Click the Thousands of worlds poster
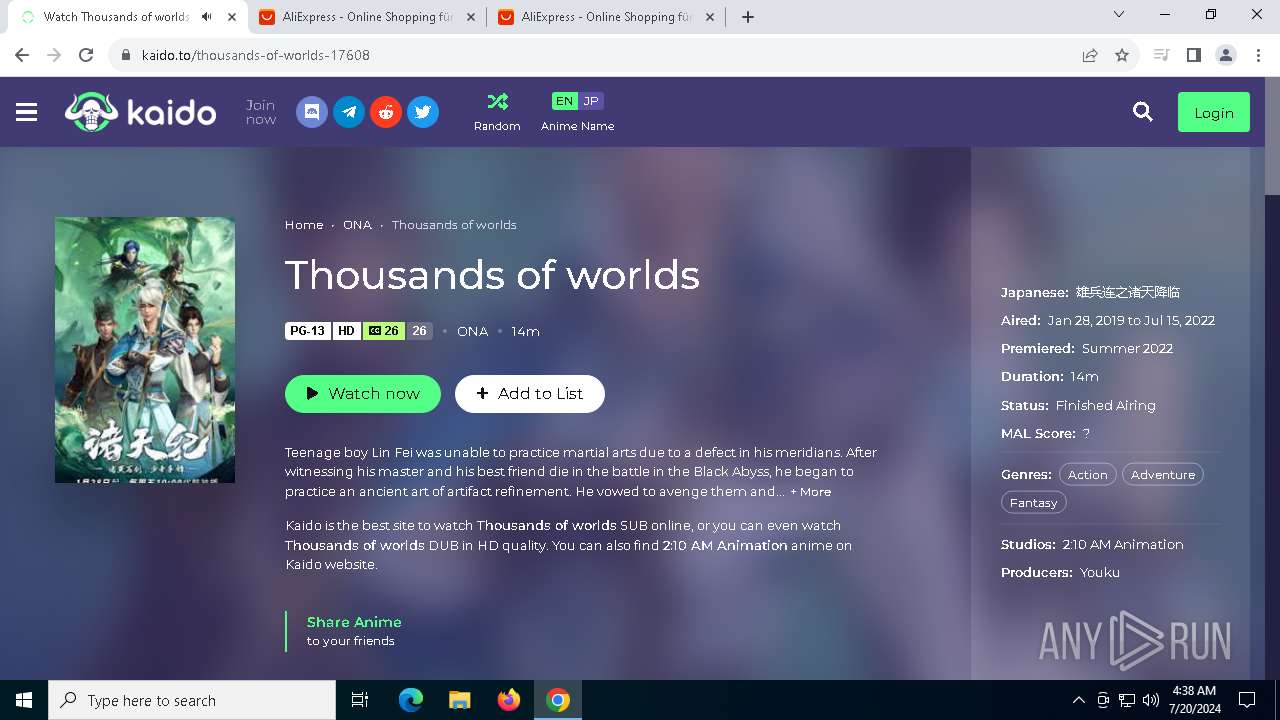 click(145, 350)
